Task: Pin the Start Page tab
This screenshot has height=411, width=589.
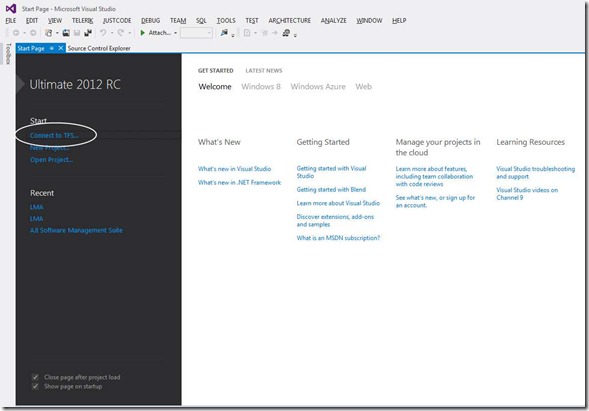Action: pos(51,48)
